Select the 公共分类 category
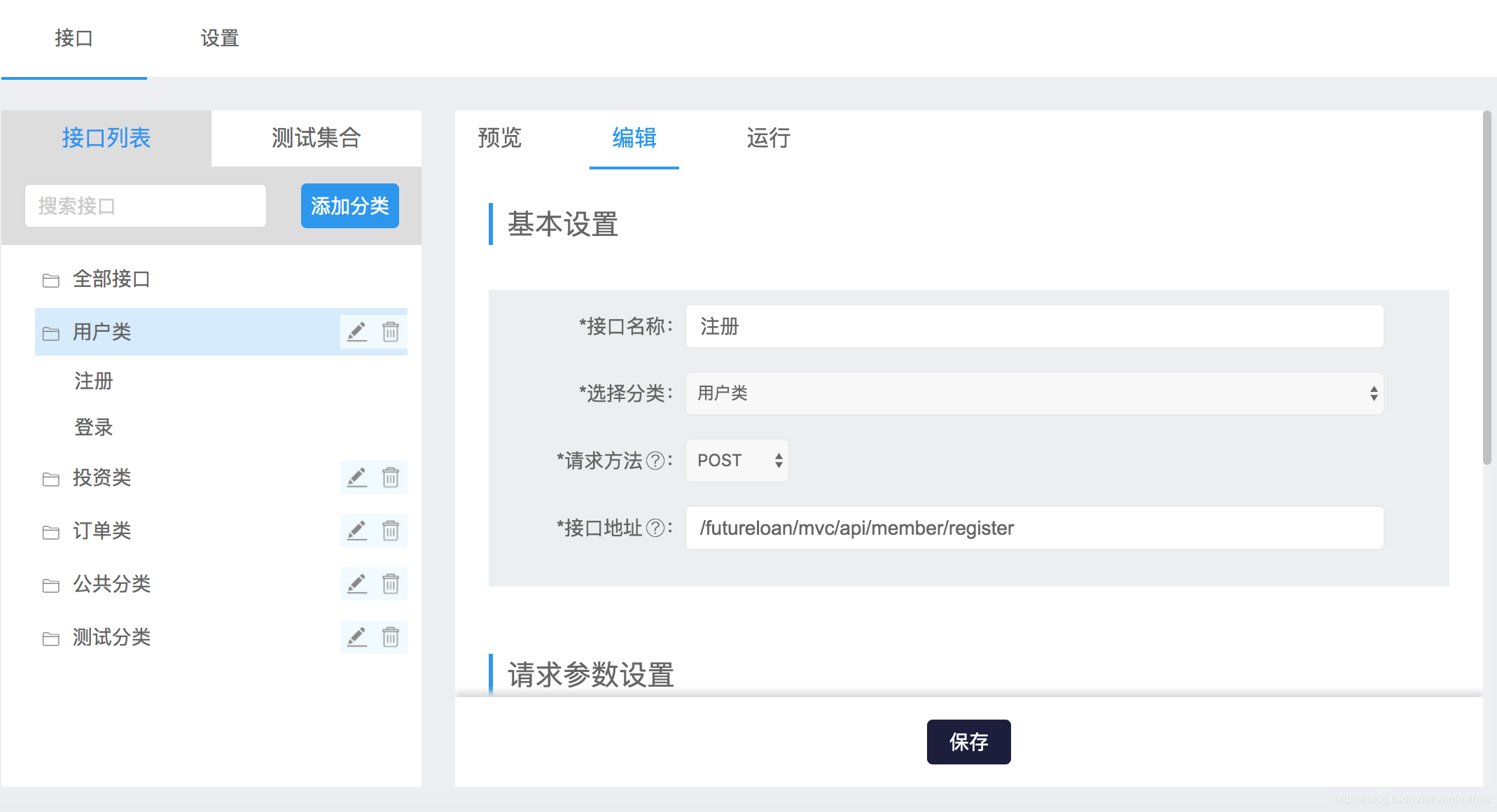The width and height of the screenshot is (1497, 812). coord(112,584)
